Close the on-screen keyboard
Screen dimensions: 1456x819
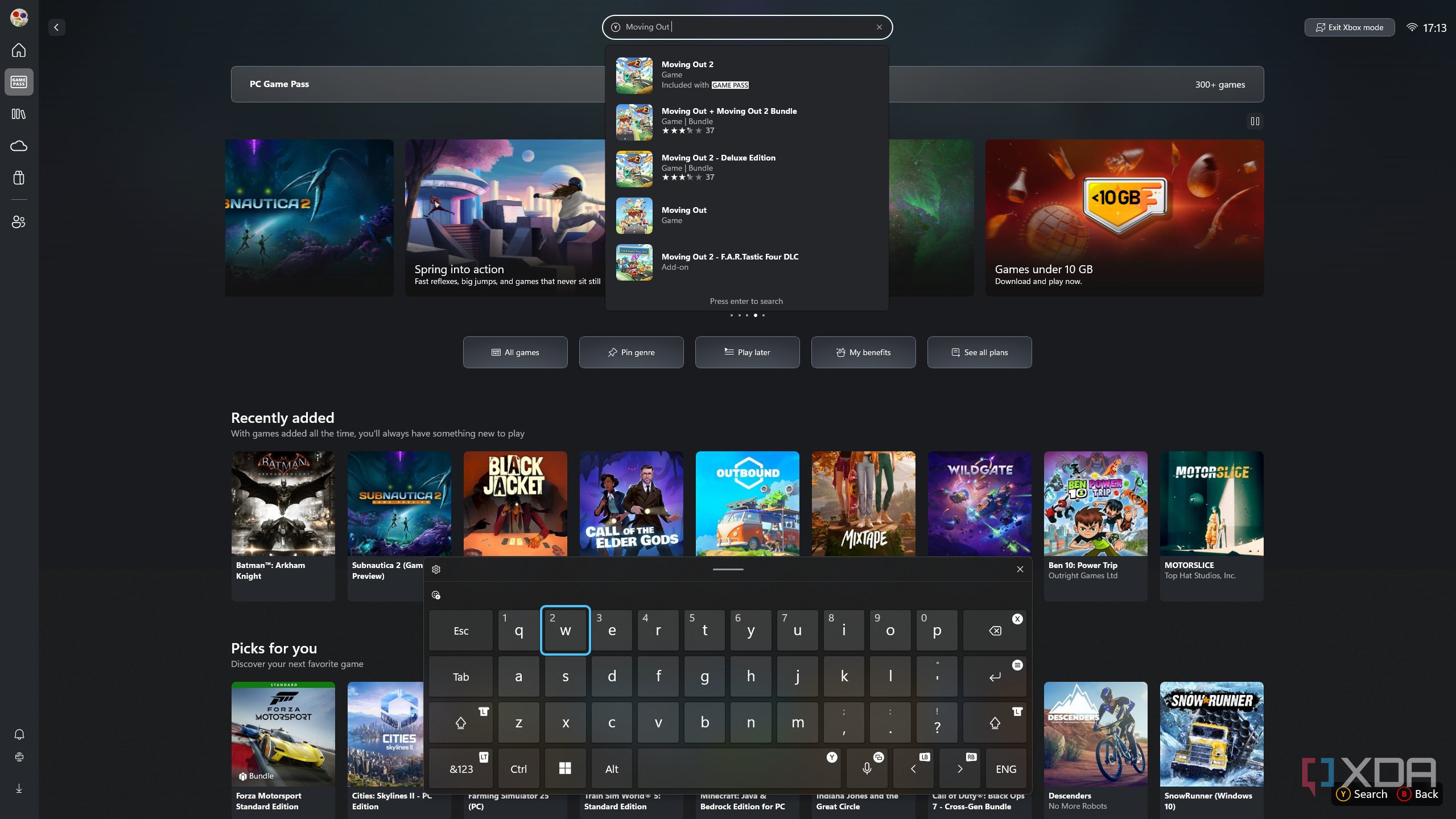point(1020,569)
